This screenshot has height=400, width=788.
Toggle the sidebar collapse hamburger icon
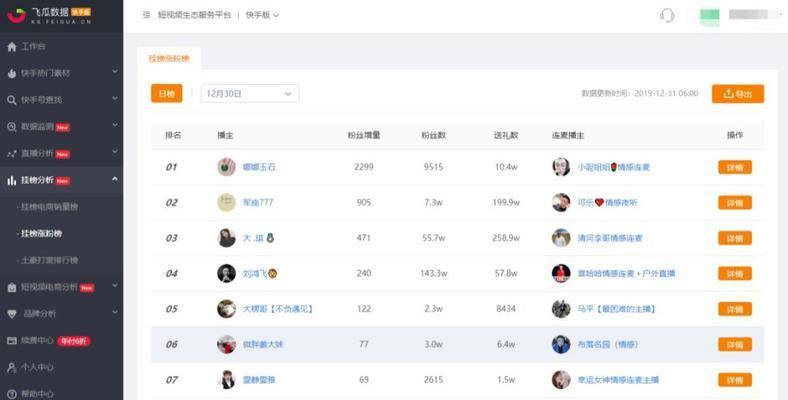(x=146, y=15)
